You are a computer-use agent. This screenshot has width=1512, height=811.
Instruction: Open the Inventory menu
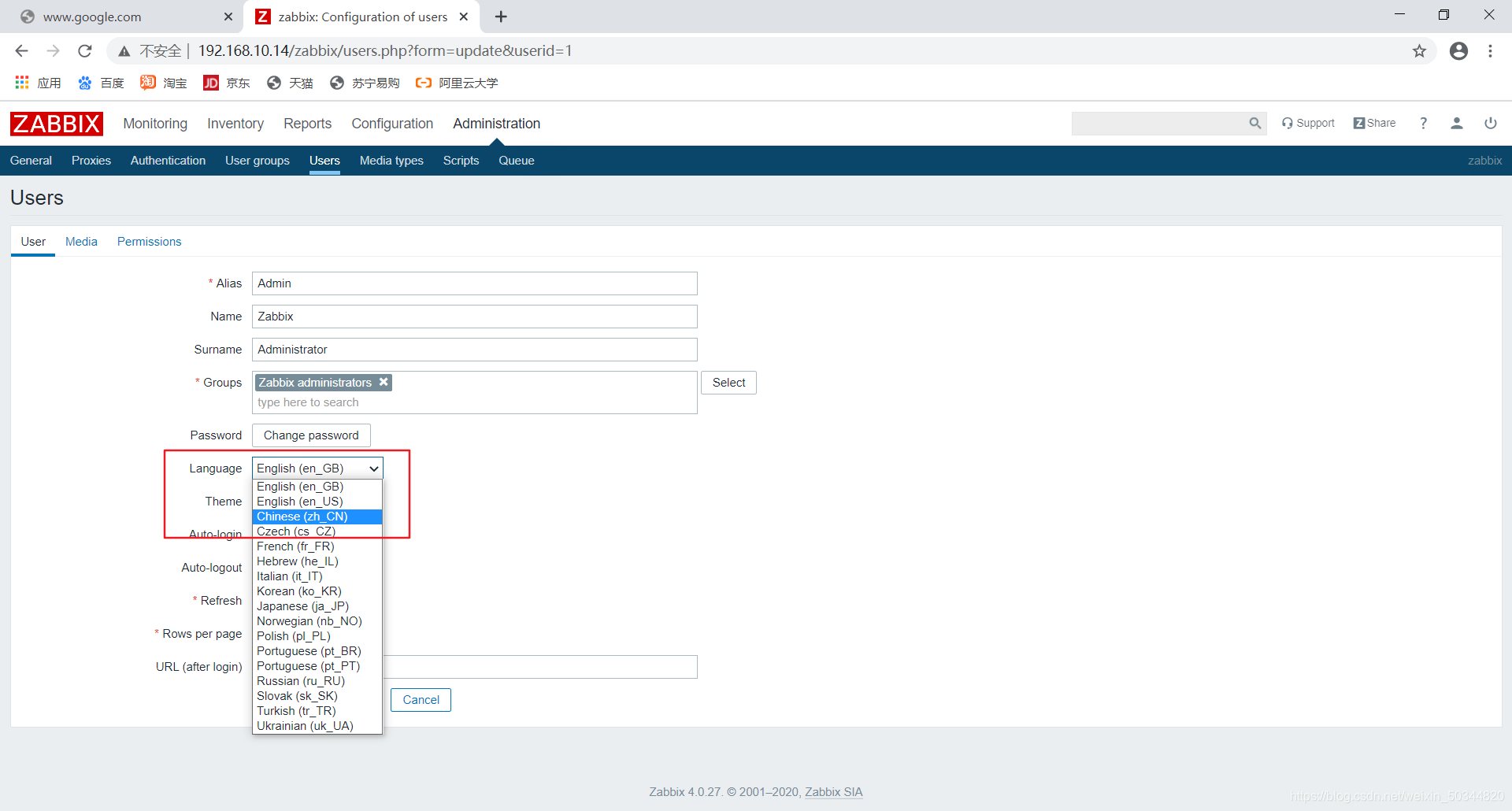click(235, 124)
